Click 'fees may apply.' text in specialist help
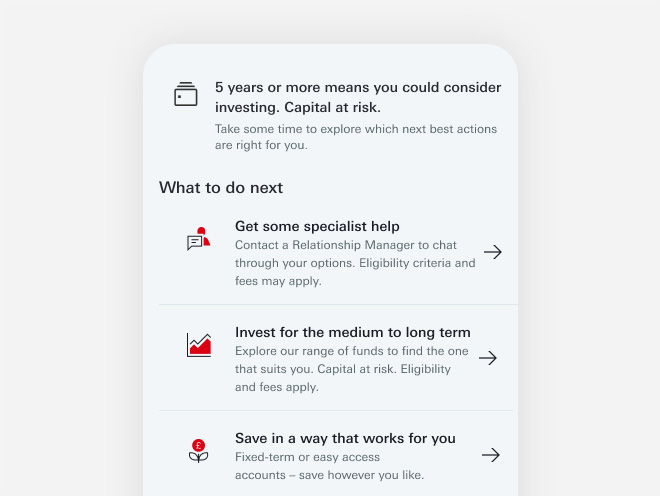This screenshot has width=660, height=496. pyautogui.click(x=278, y=281)
